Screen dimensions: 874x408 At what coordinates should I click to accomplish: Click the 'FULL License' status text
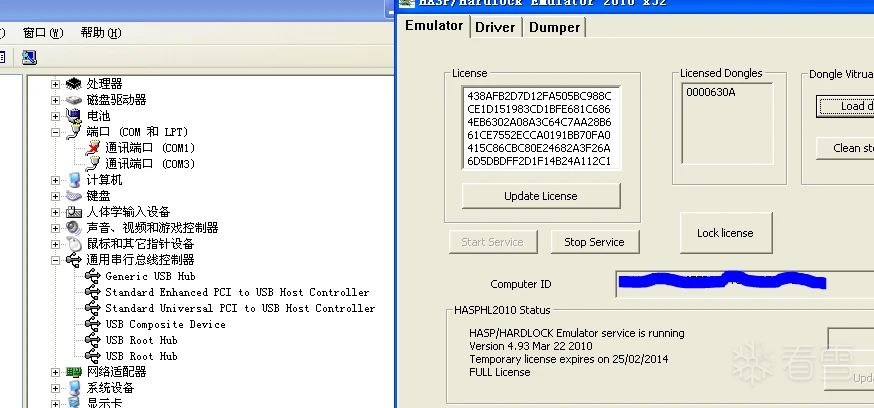point(500,372)
